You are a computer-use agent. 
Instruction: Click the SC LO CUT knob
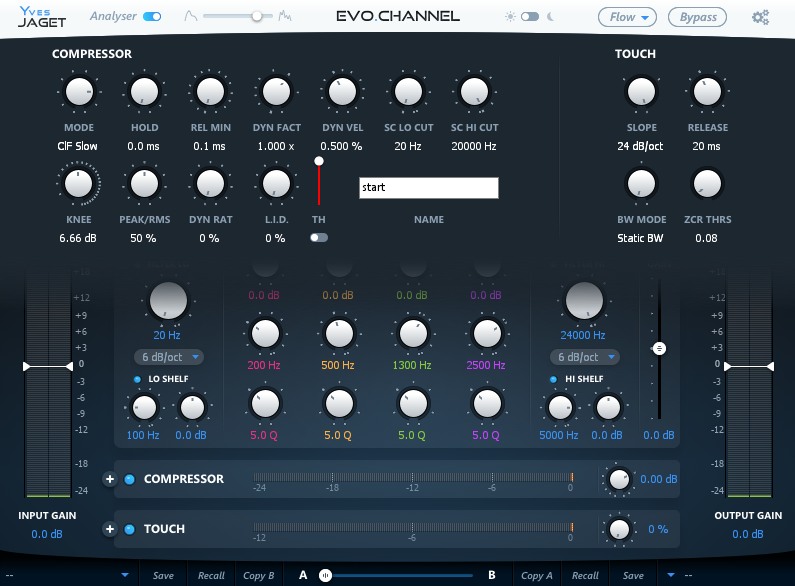(x=408, y=92)
